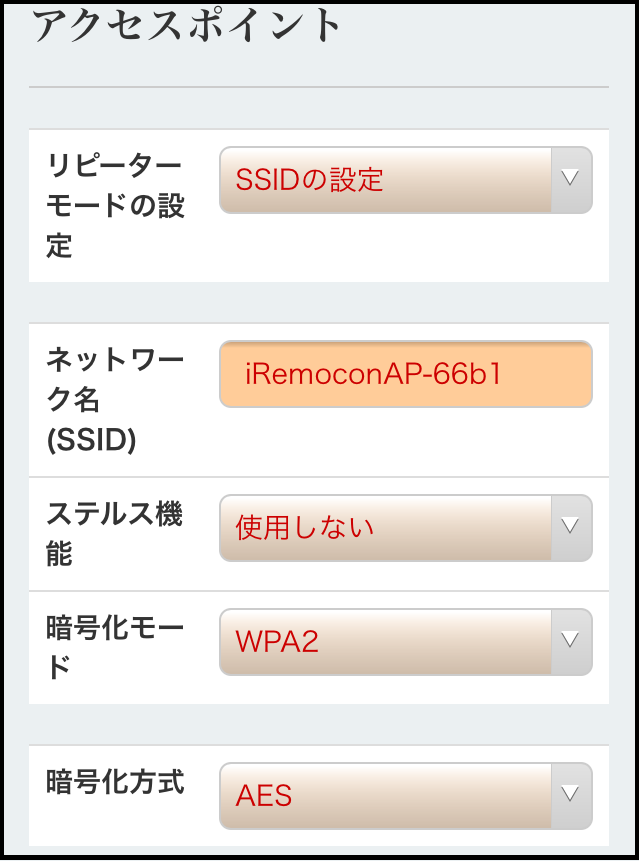Open the repeater mode SSIDの設定 selector
639x861 pixels.
point(385,180)
